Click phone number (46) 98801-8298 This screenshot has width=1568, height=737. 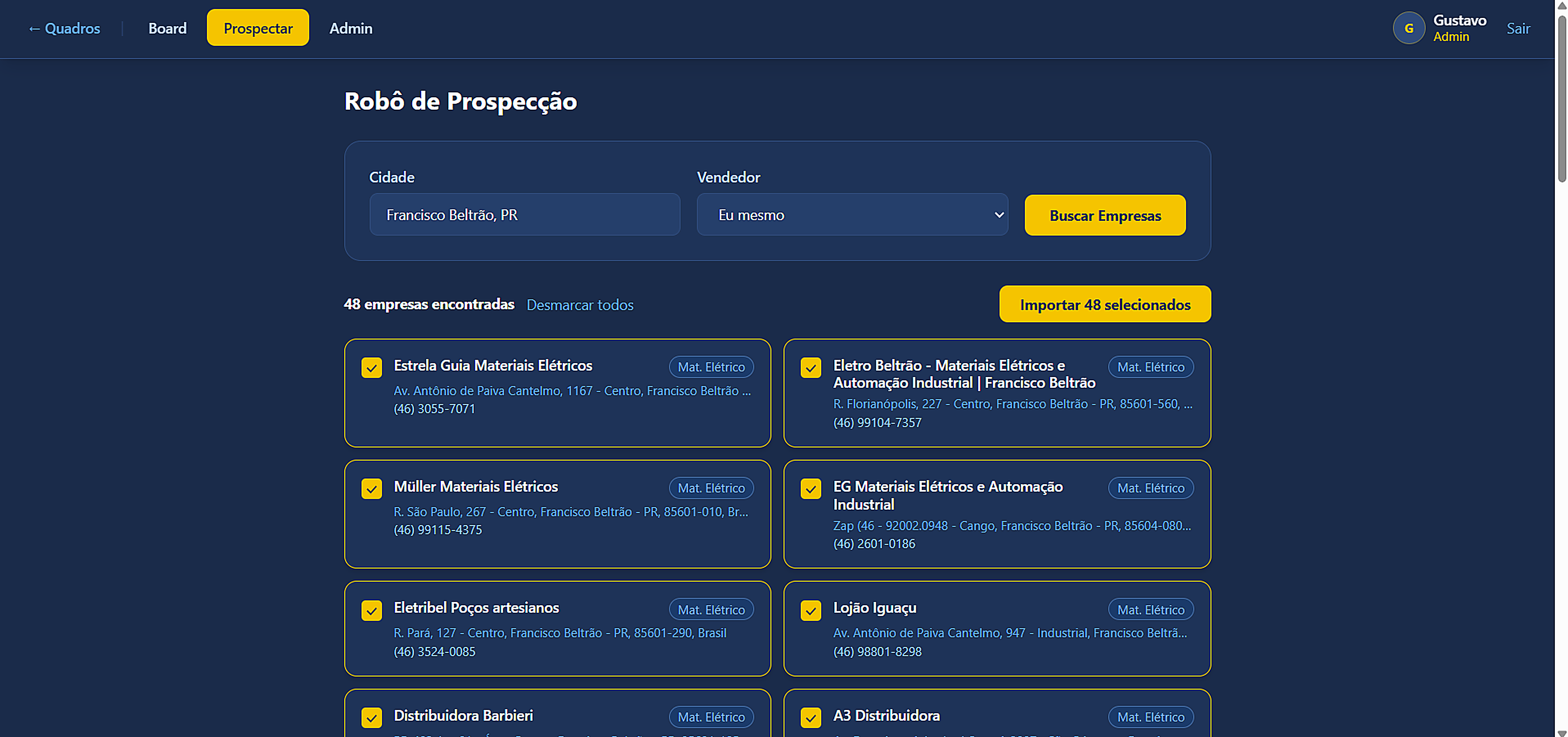(877, 652)
